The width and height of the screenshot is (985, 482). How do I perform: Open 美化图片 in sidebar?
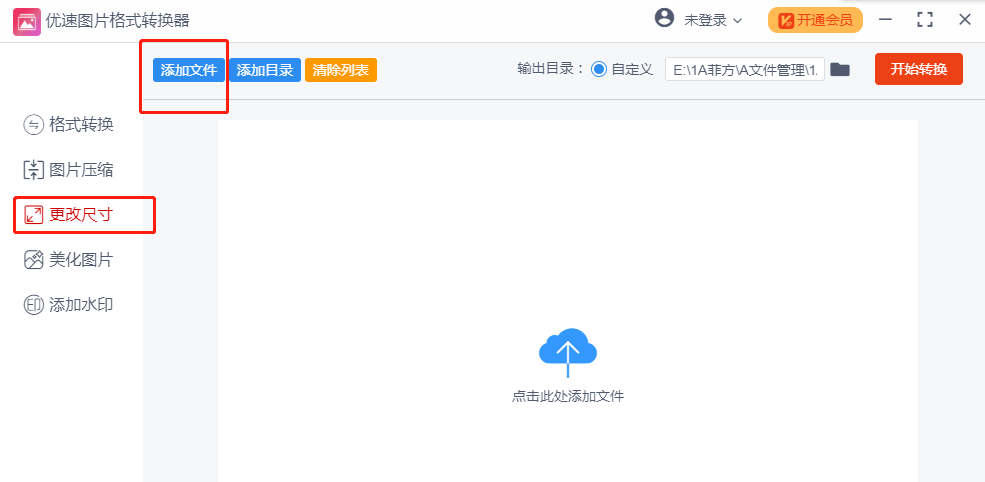coord(68,260)
